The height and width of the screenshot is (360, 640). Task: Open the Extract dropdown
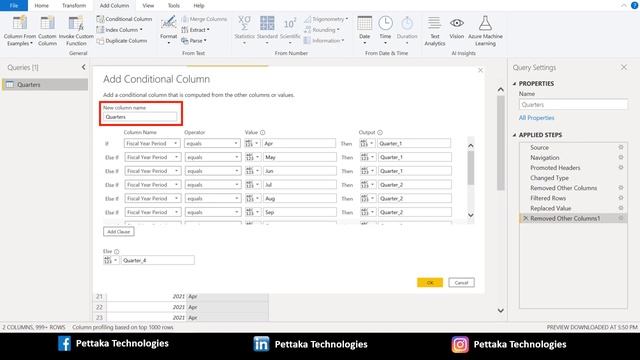tap(195, 30)
